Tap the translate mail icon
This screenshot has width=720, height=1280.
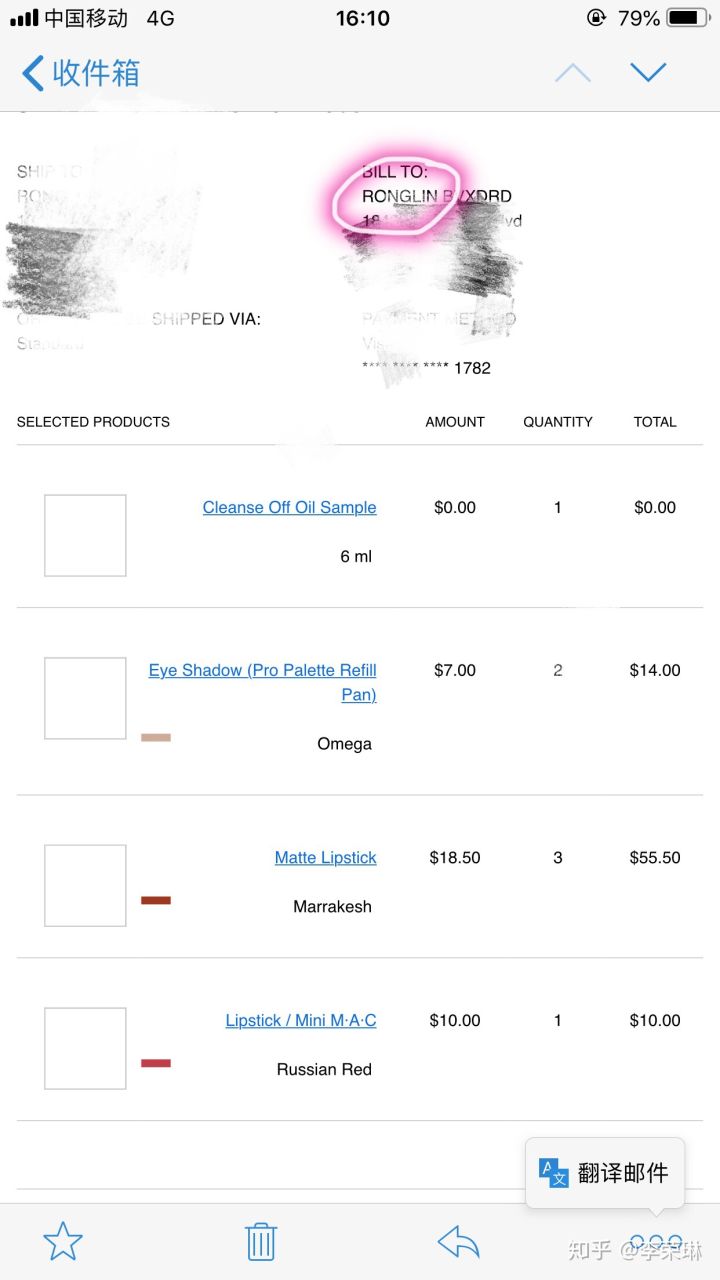[554, 1173]
